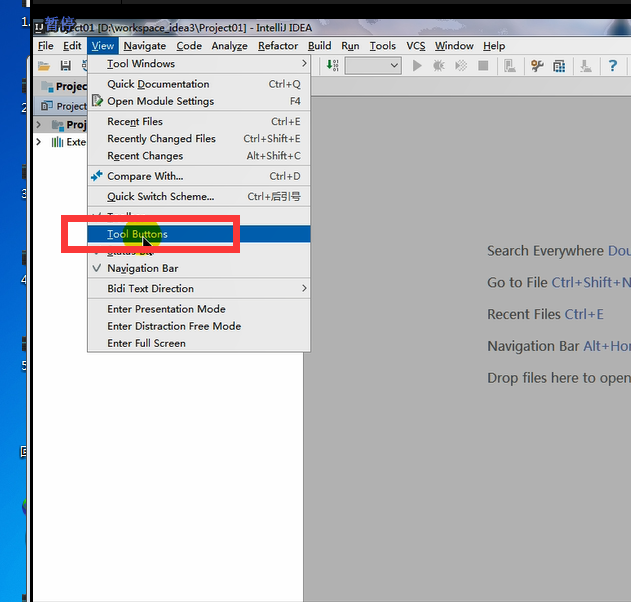The image size is (631, 602).
Task: Select Quick Documentation
Action: point(199,84)
